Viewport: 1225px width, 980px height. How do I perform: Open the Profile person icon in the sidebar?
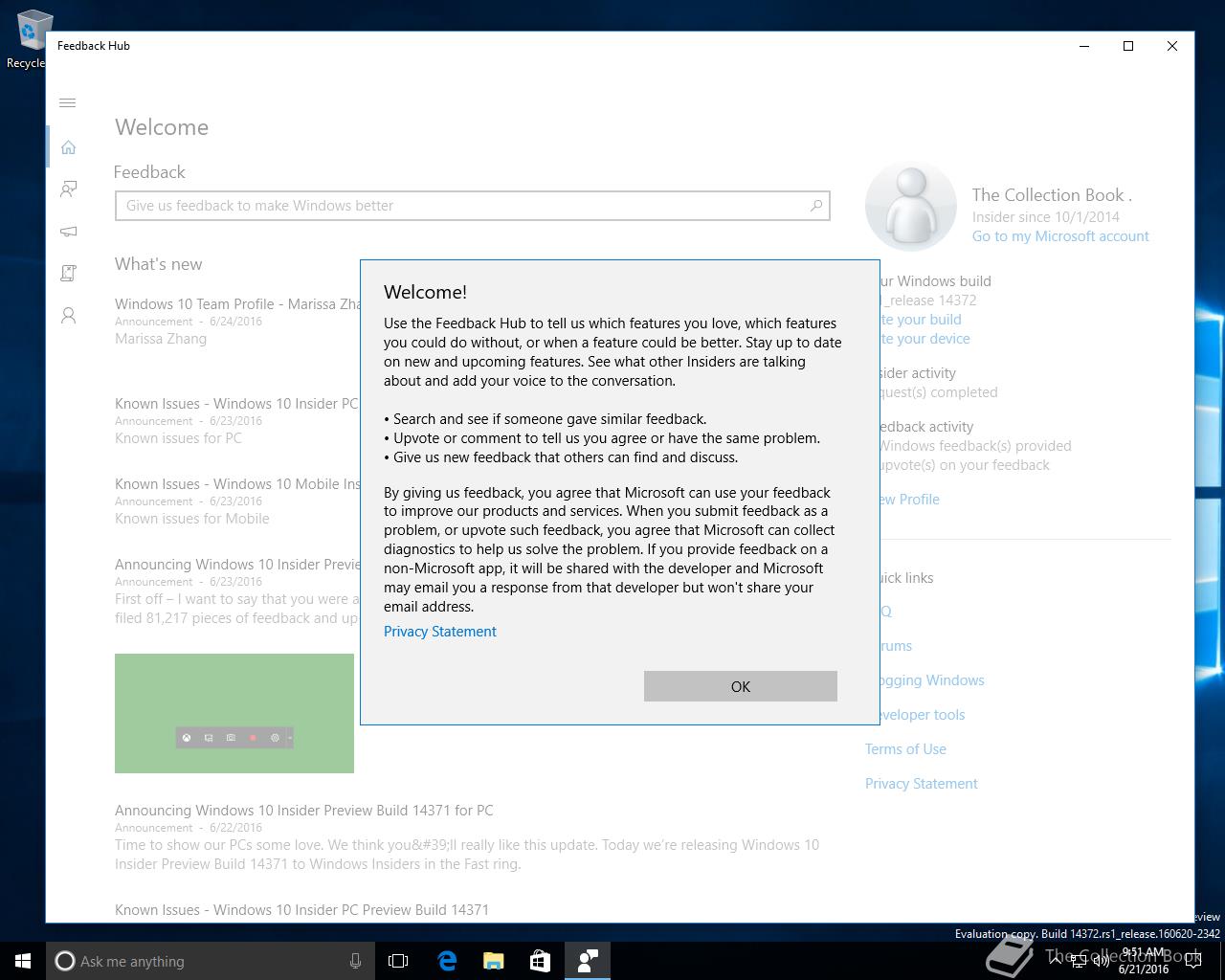68,316
